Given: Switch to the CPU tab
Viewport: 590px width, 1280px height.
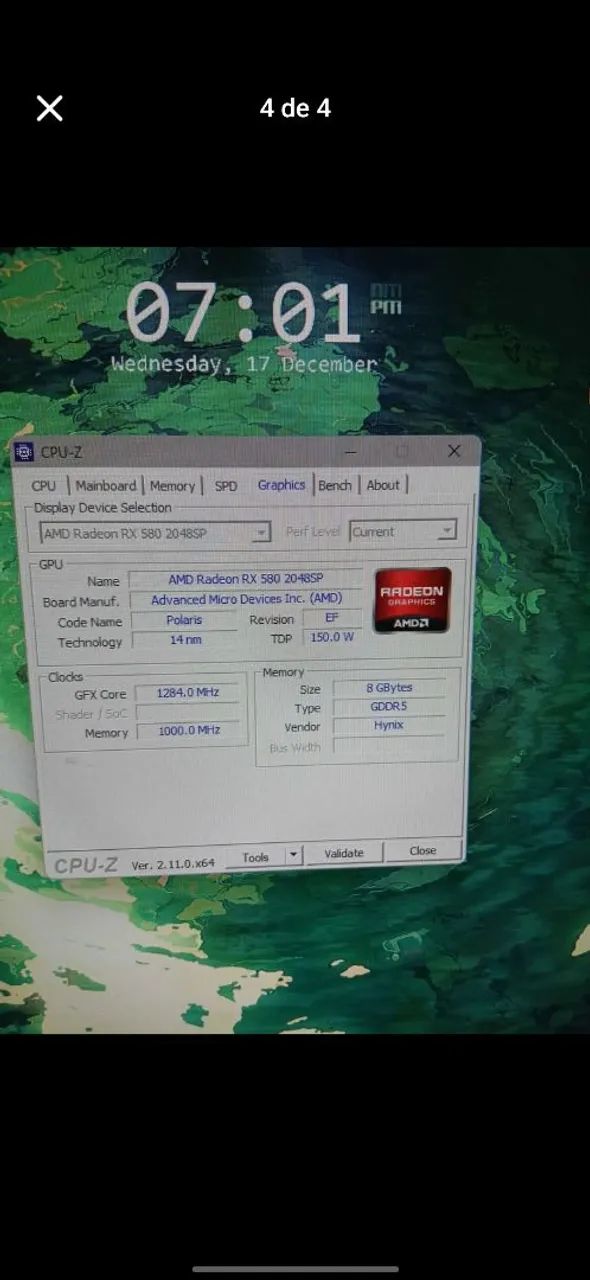Looking at the screenshot, I should 44,486.
